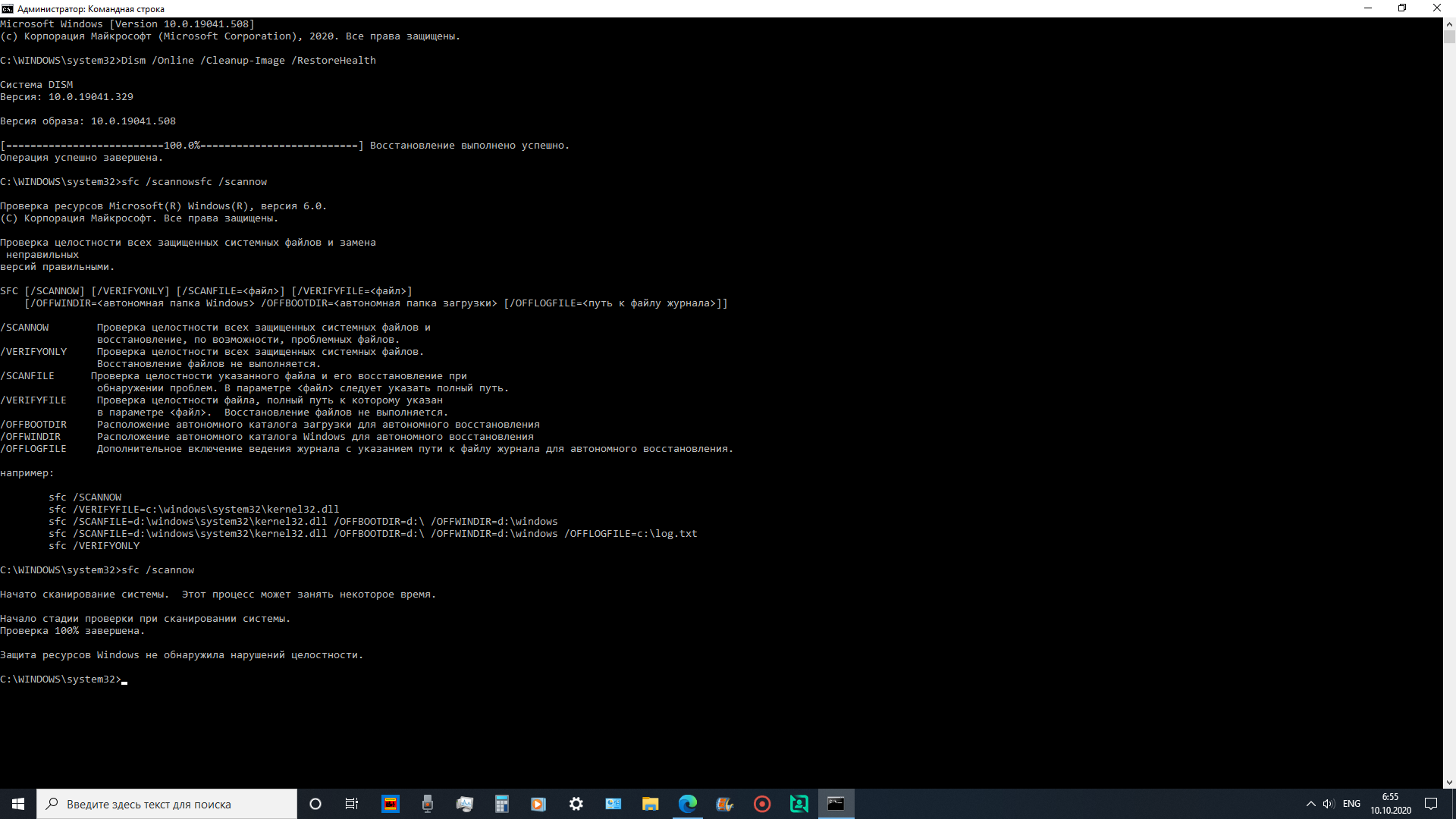Click the console scrollbar up arrow
The width and height of the screenshot is (1456, 819).
[1449, 24]
